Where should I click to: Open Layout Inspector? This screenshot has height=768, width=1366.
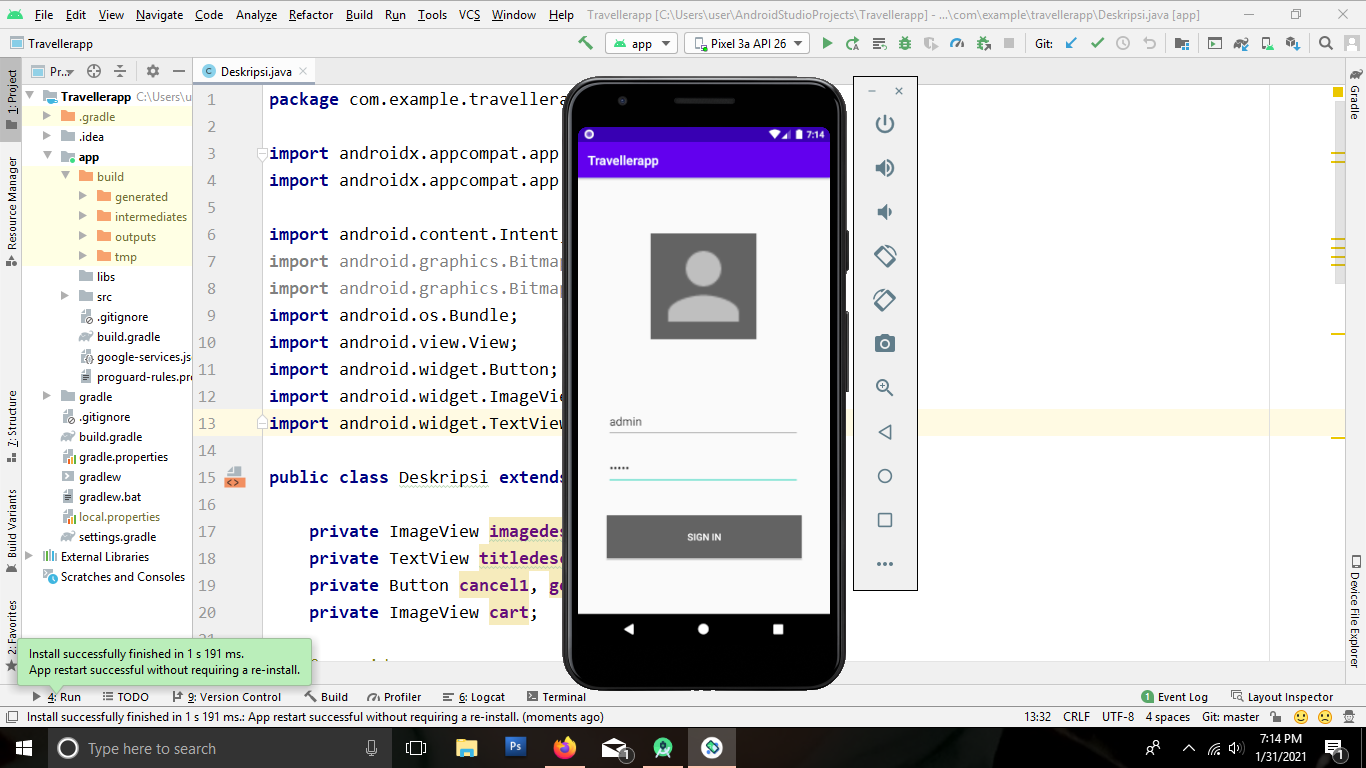coord(1282,697)
